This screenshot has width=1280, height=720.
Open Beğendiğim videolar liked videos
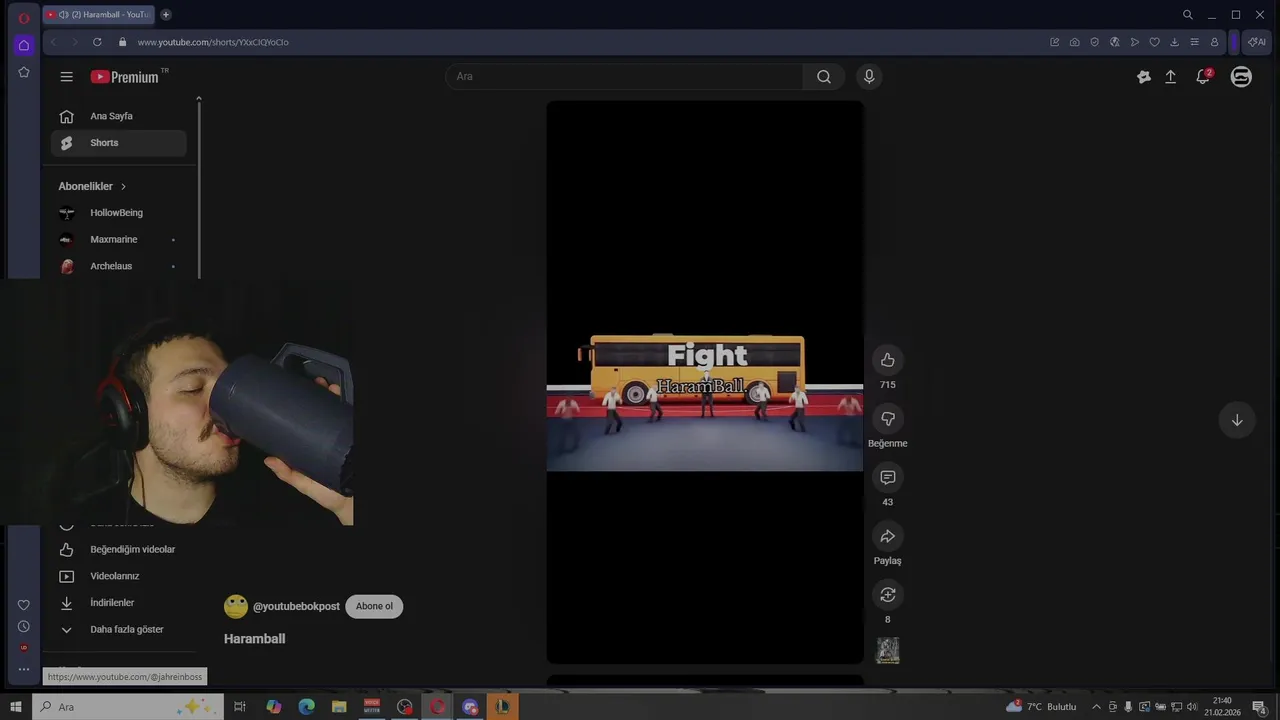pyautogui.click(x=119, y=550)
